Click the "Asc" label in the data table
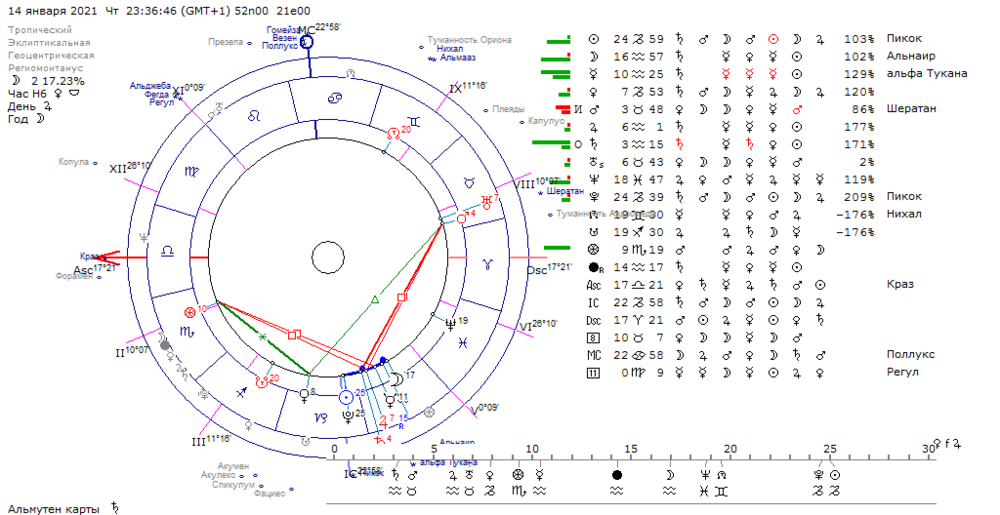The image size is (1000, 515). [x=593, y=285]
